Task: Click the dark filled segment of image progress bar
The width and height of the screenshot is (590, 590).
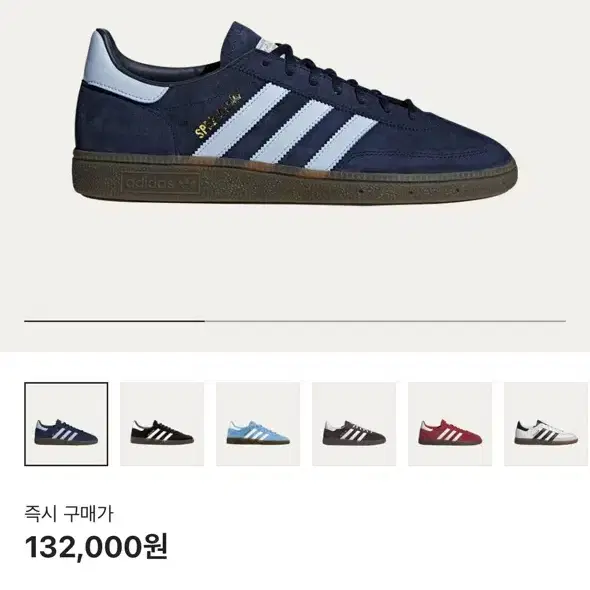Action: tap(114, 321)
